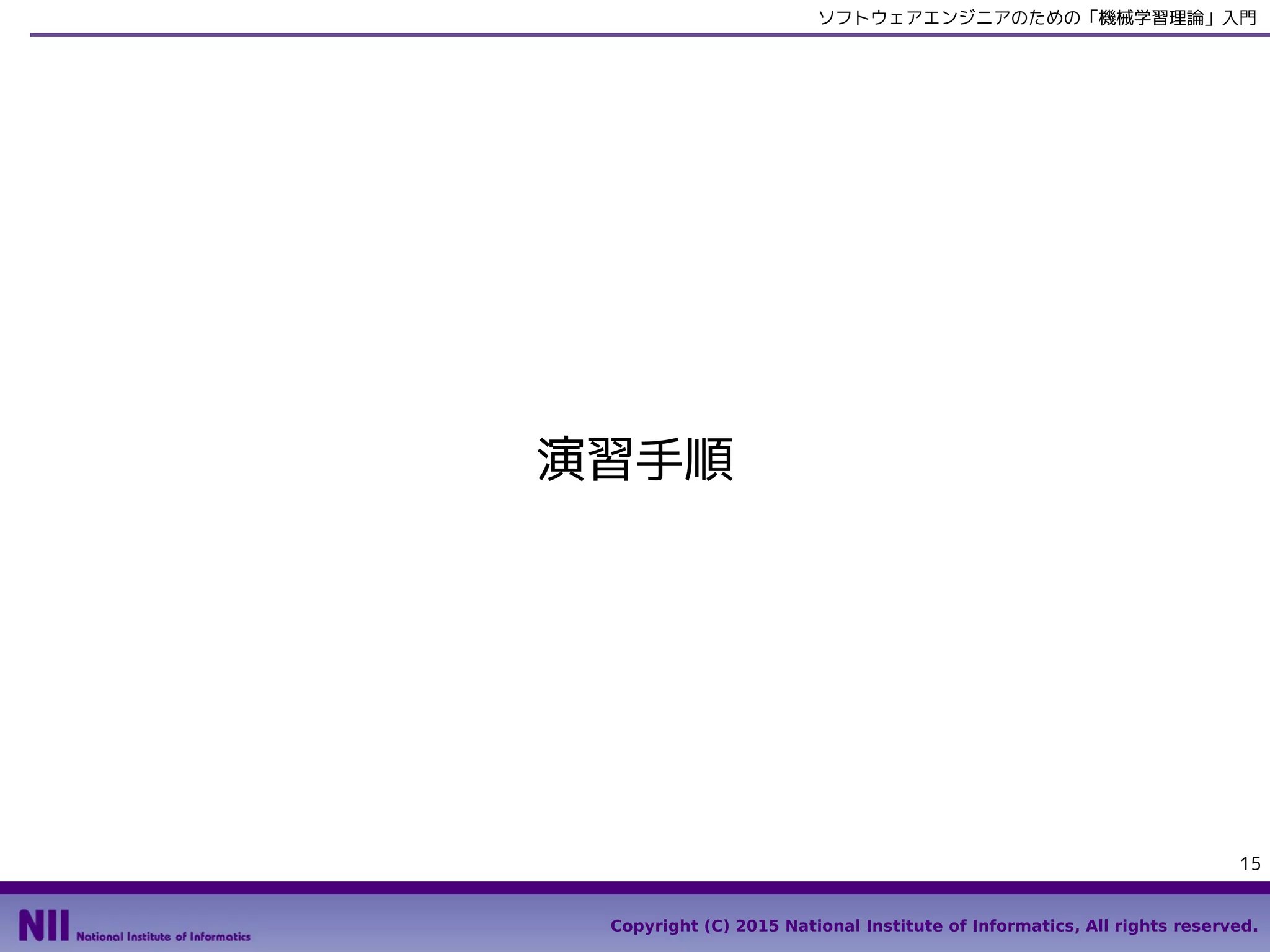This screenshot has width=1270, height=952.
Task: Click the header text ソフトウェアエンジニアのための「機械学習理論」入門
Action: point(1037,18)
